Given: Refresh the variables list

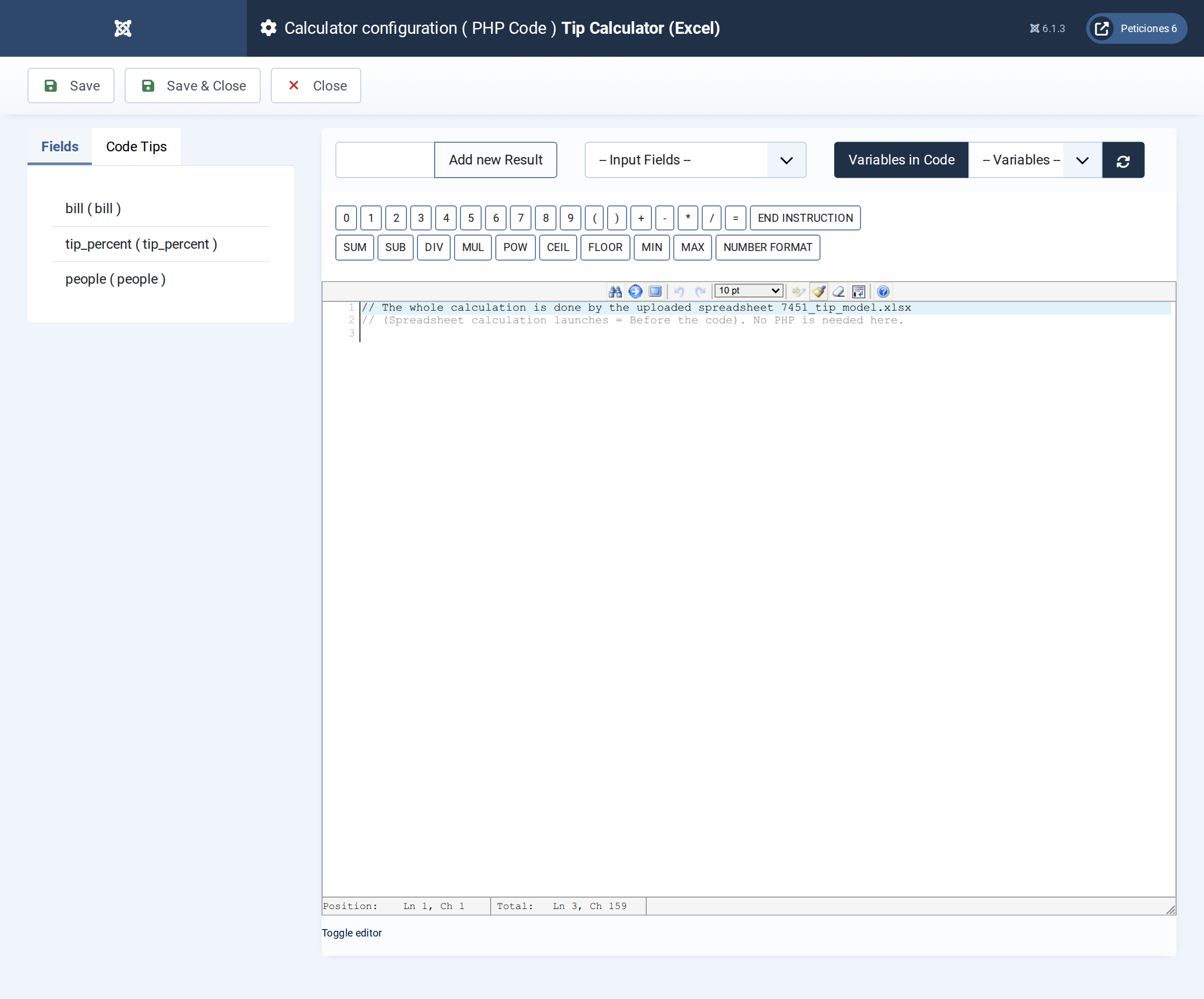Looking at the screenshot, I should pyautogui.click(x=1123, y=160).
